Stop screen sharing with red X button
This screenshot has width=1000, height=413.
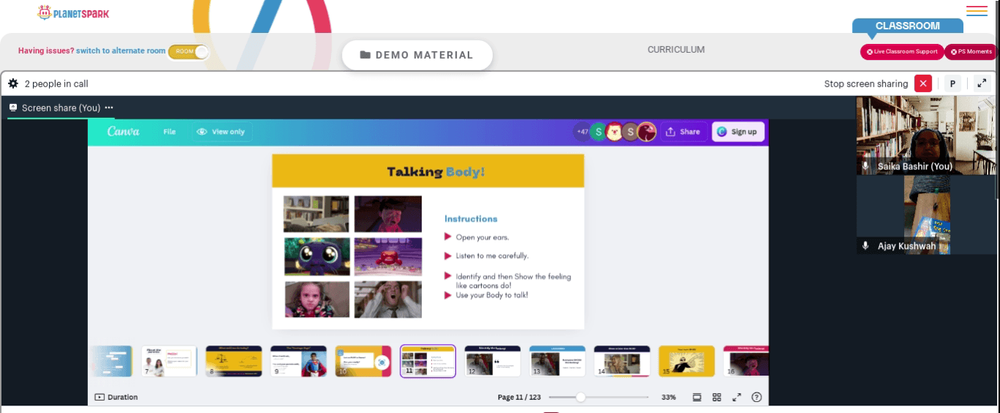[923, 83]
